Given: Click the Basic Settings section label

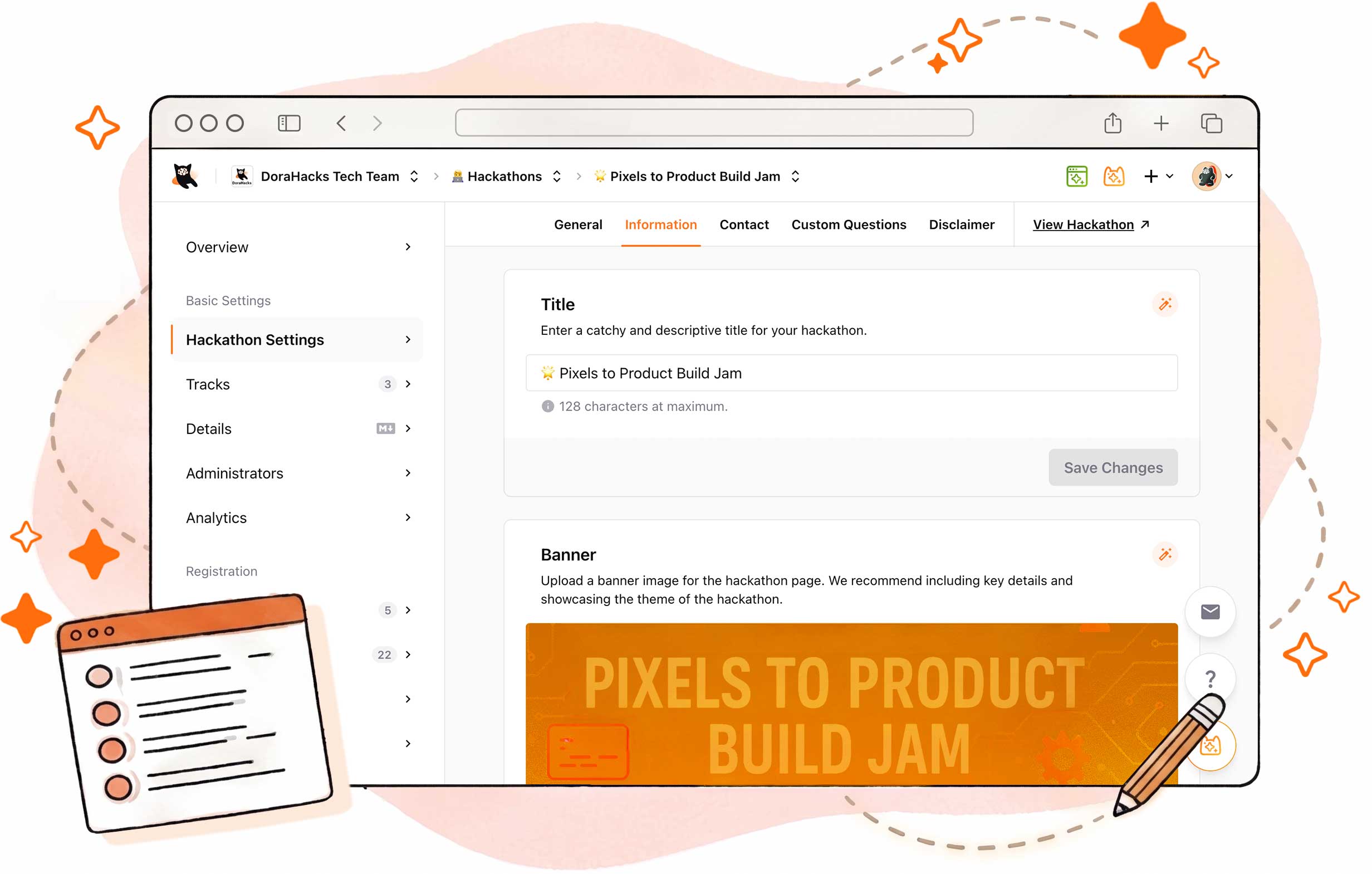Looking at the screenshot, I should click(x=228, y=300).
